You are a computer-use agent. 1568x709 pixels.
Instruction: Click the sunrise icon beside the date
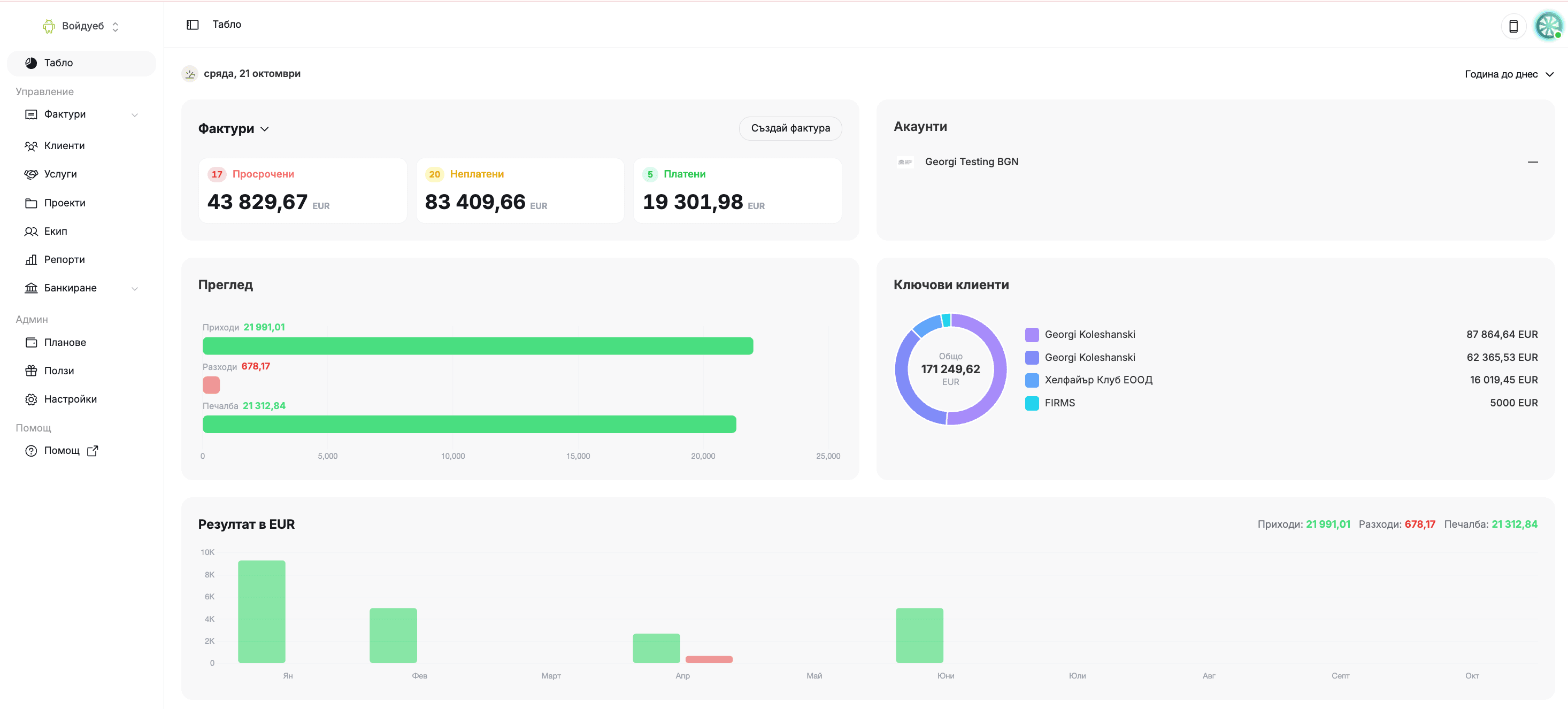click(190, 74)
